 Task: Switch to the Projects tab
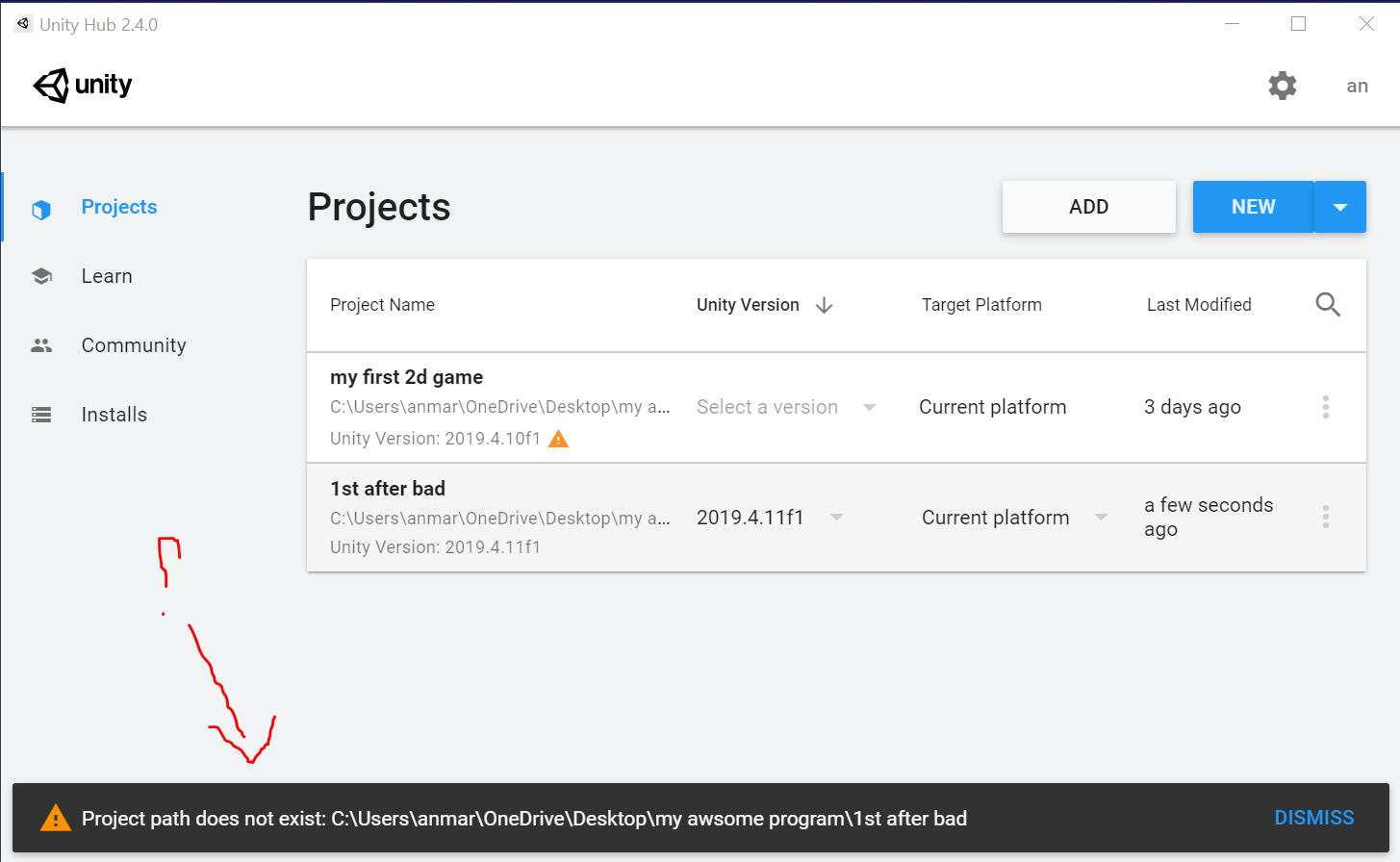tap(119, 207)
